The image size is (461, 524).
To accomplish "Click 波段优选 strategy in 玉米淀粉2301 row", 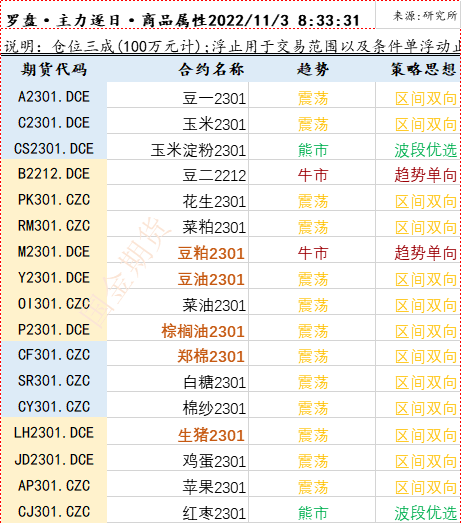I will click(x=426, y=150).
